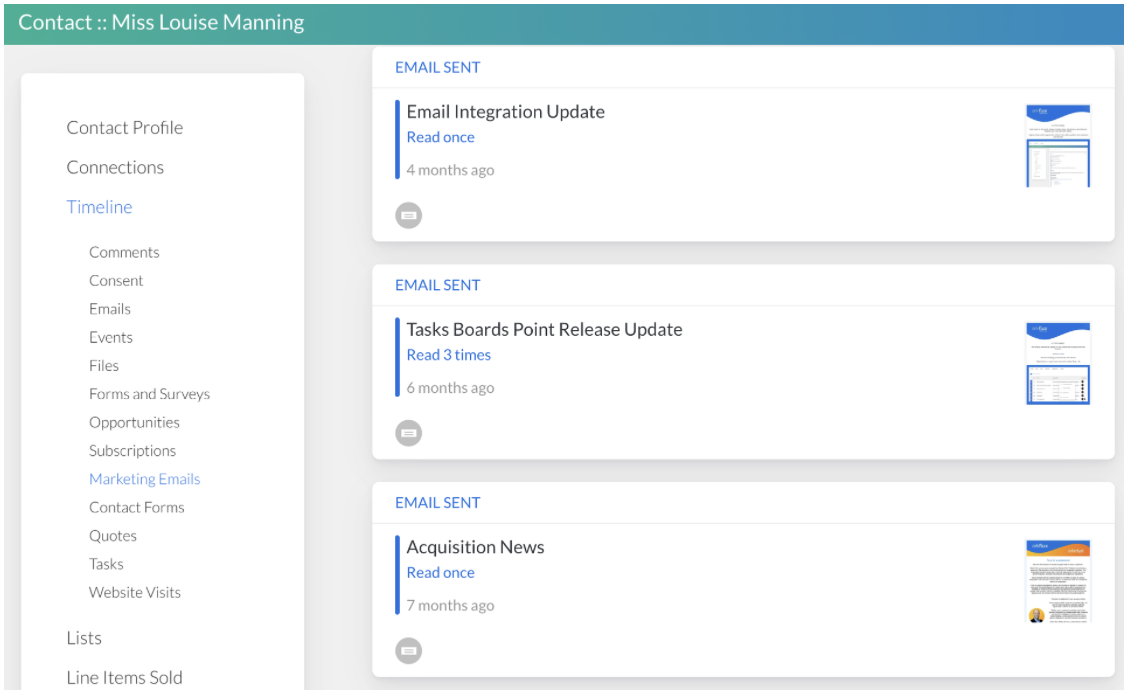Open Line Items Sold section
1132x700 pixels.
pyautogui.click(x=124, y=677)
